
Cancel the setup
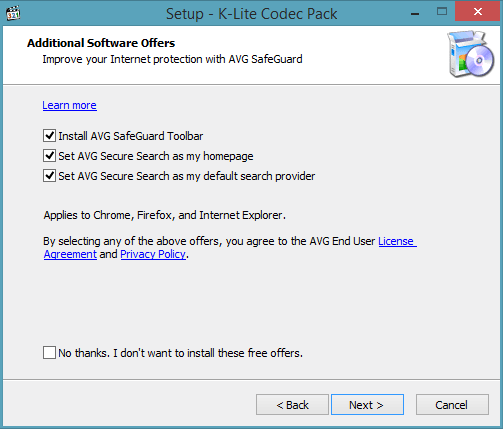(452, 405)
